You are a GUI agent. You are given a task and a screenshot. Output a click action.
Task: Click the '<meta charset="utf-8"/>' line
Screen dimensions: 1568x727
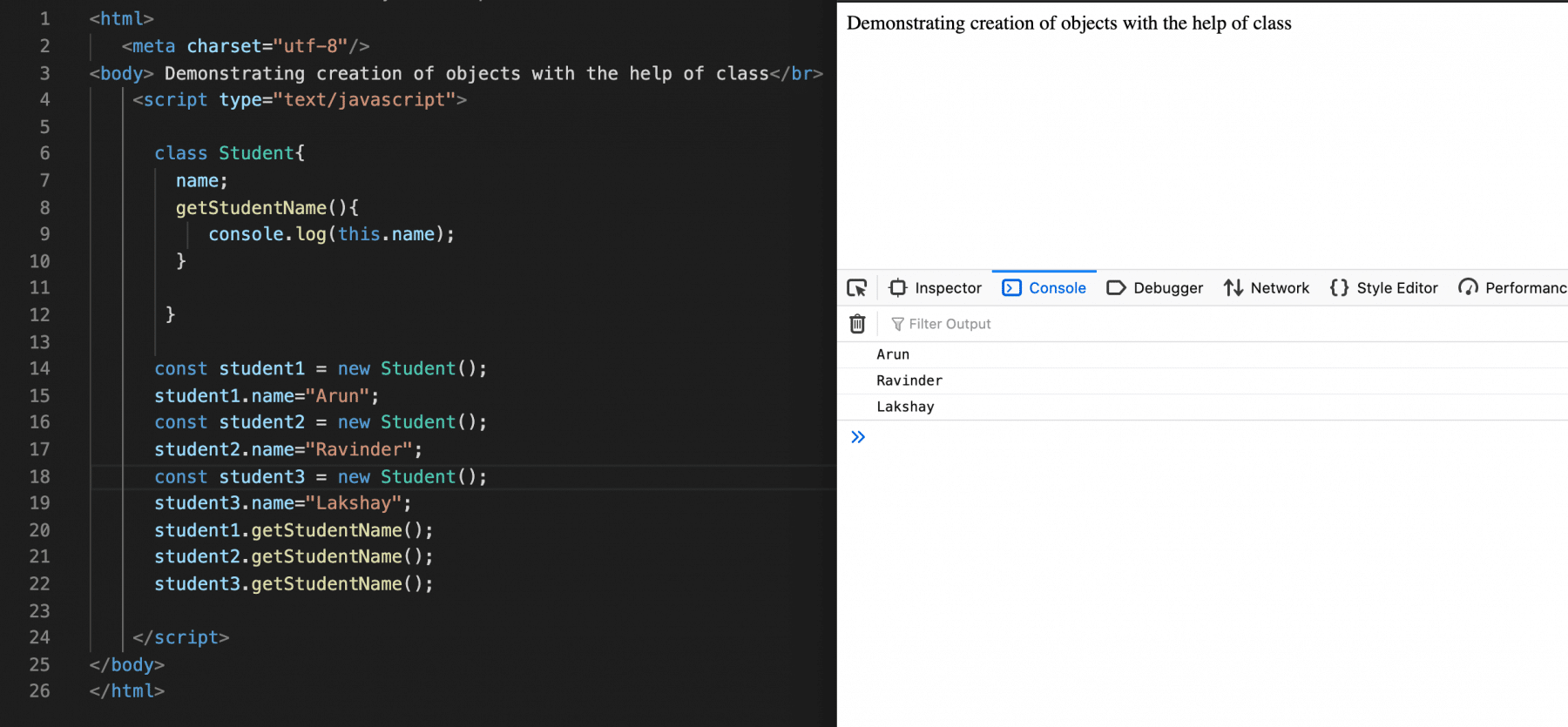(246, 46)
